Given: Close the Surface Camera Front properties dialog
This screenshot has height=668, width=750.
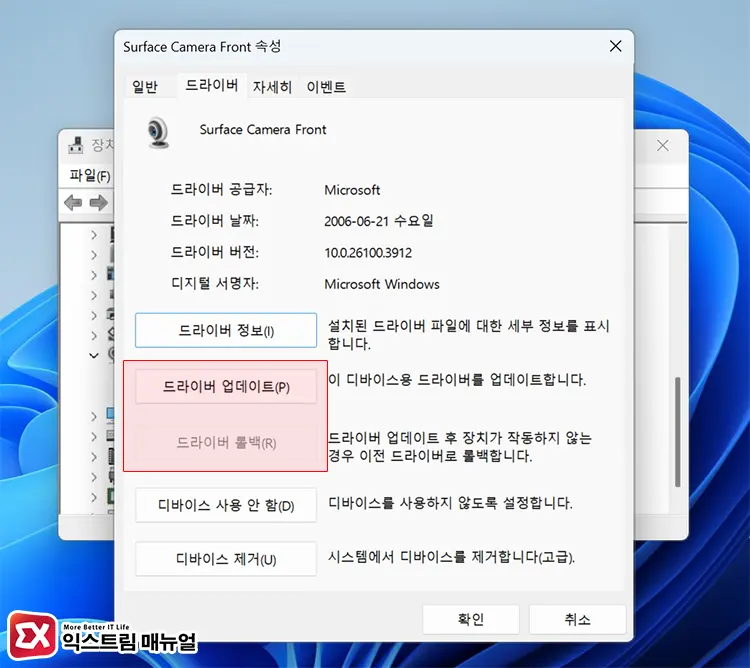Looking at the screenshot, I should click(x=616, y=46).
